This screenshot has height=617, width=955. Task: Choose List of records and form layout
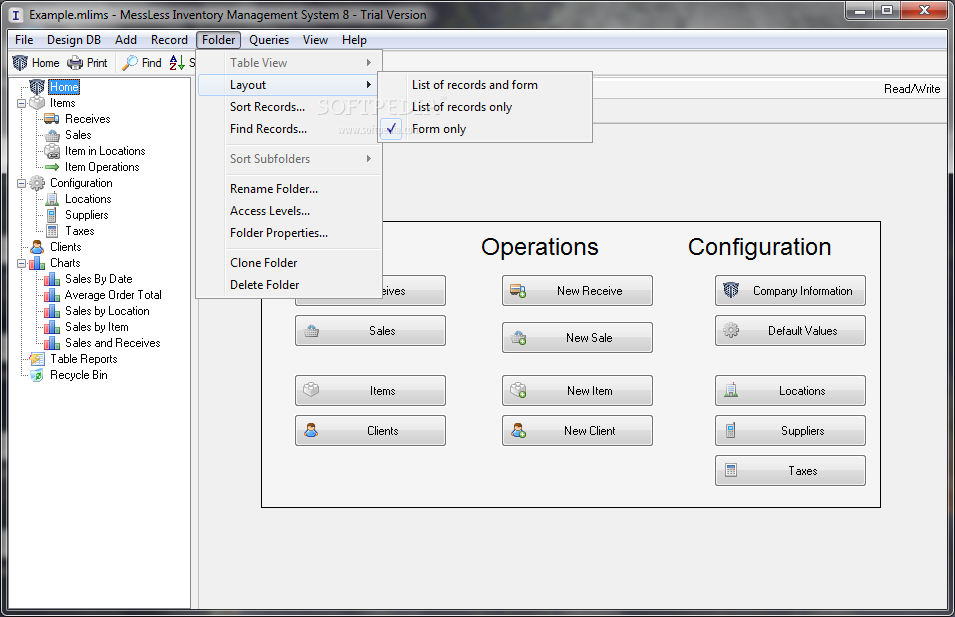(485, 85)
